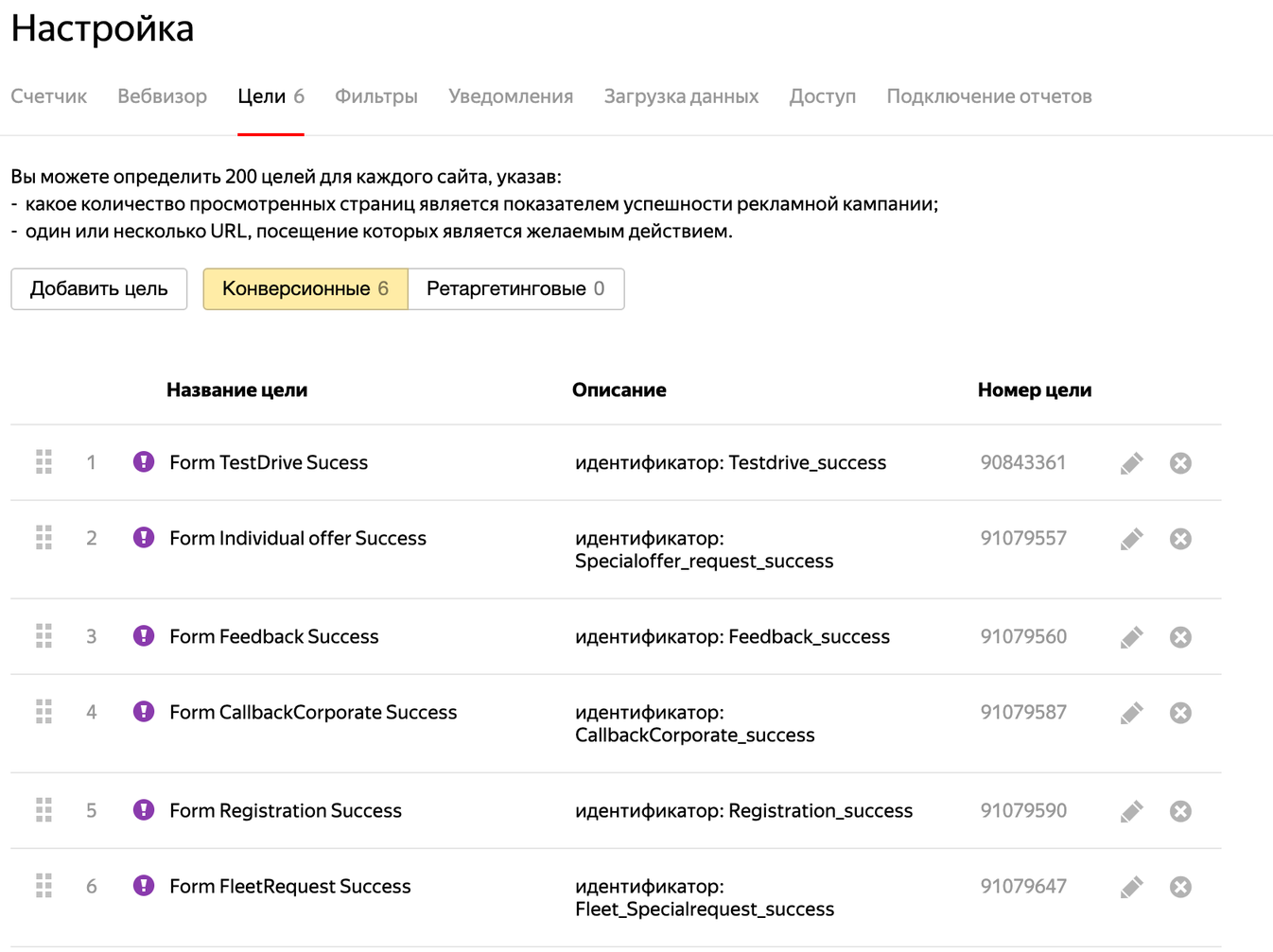Click pencil icon for Form Individual offer Success

[x=1131, y=539]
